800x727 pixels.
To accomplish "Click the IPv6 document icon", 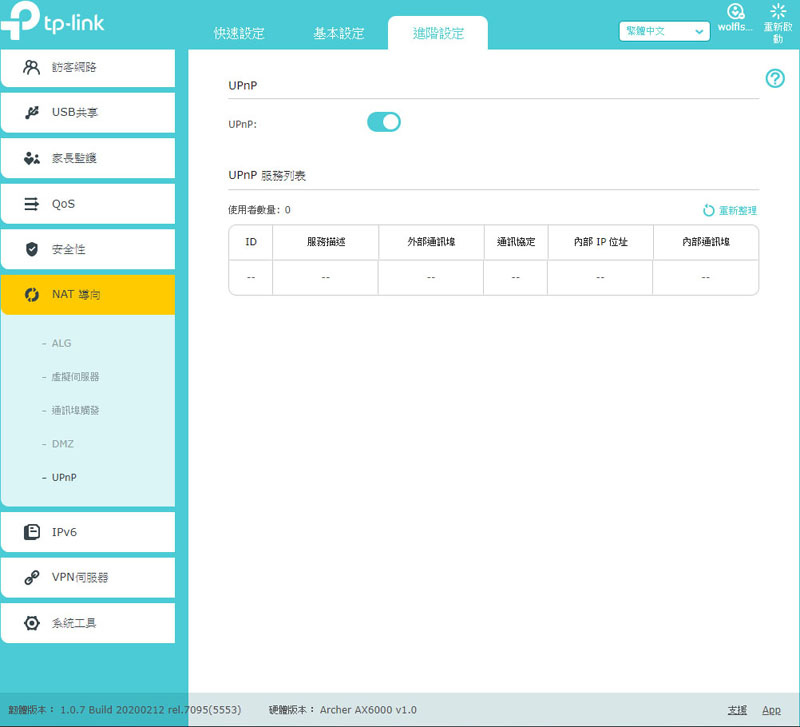I will pyautogui.click(x=32, y=532).
